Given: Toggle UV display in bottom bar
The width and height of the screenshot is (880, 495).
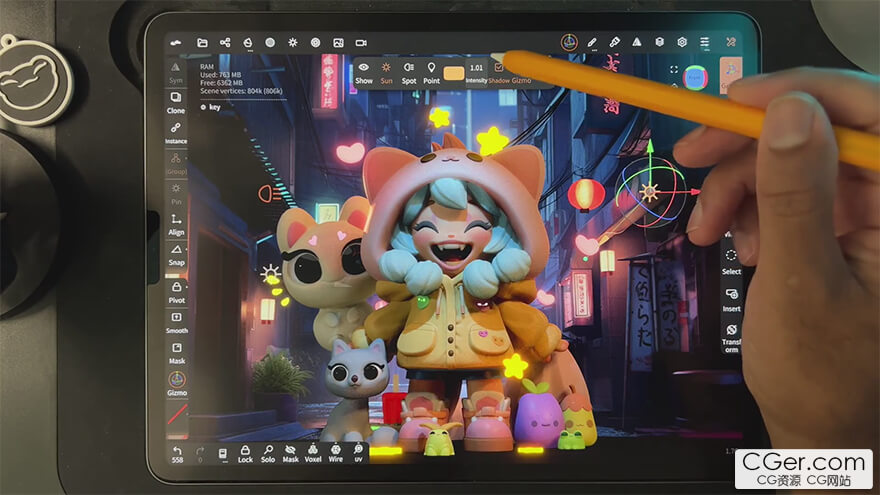Looking at the screenshot, I should point(358,453).
